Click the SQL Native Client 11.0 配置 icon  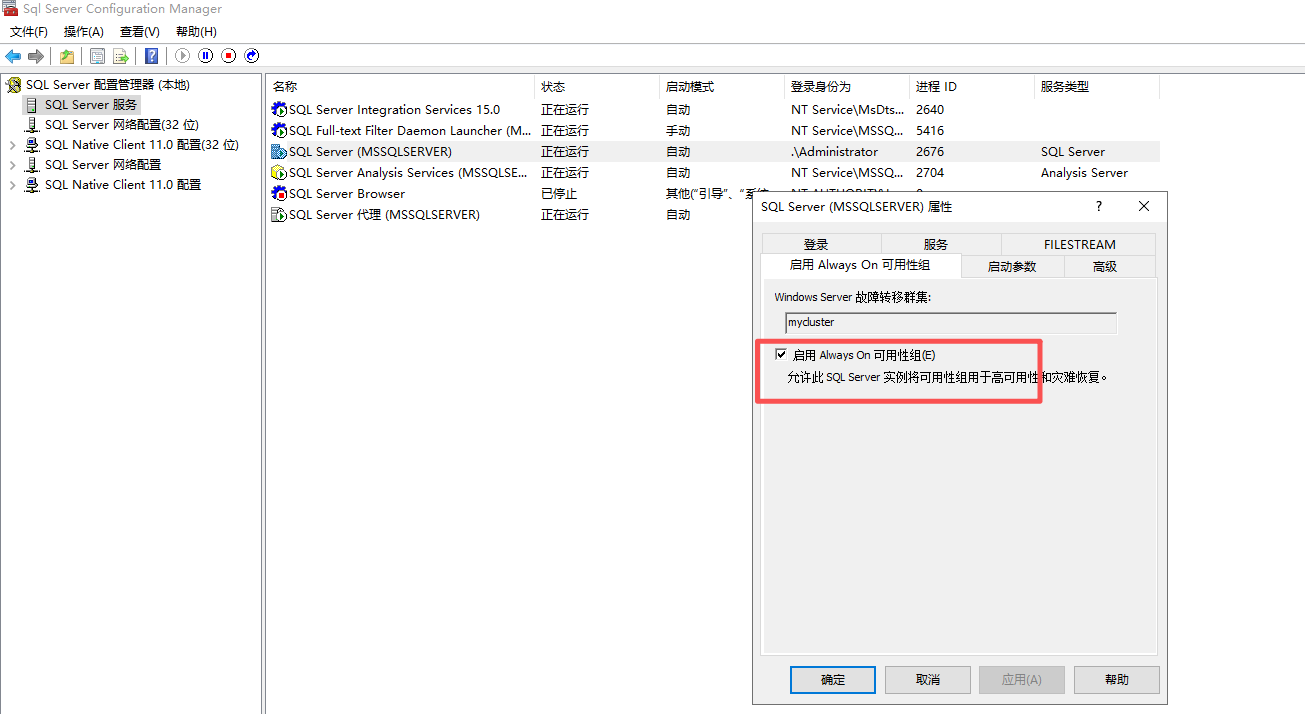pyautogui.click(x=32, y=185)
